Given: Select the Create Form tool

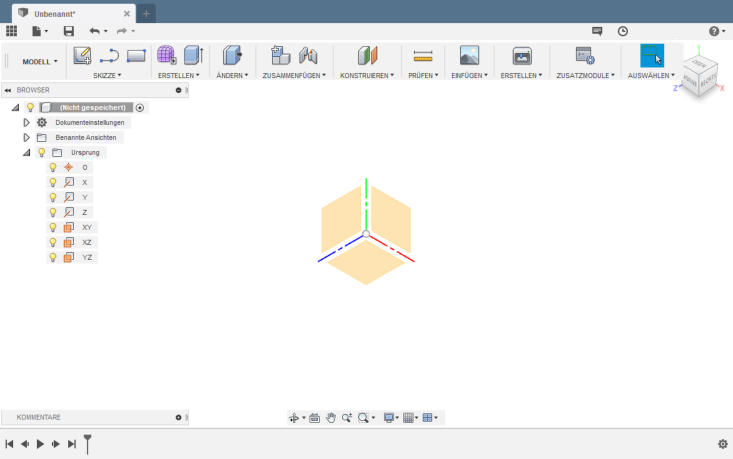Looking at the screenshot, I should [166, 55].
